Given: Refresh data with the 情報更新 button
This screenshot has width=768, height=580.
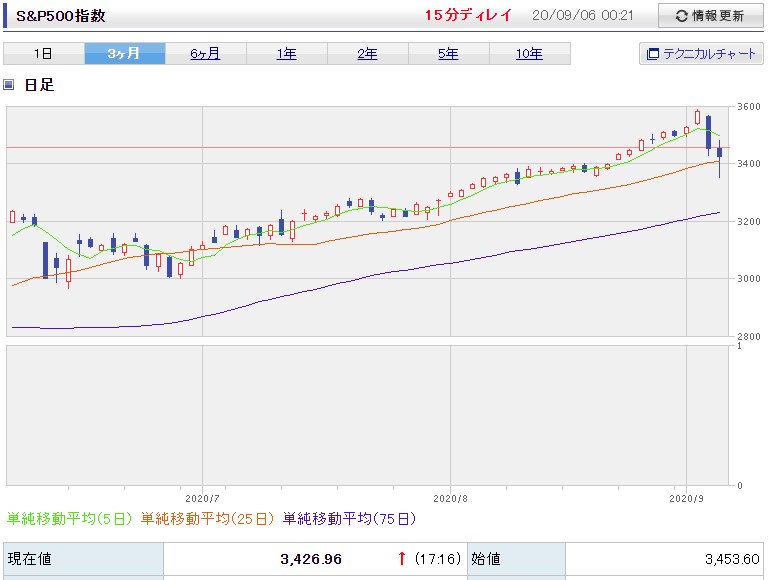Looking at the screenshot, I should [x=710, y=16].
